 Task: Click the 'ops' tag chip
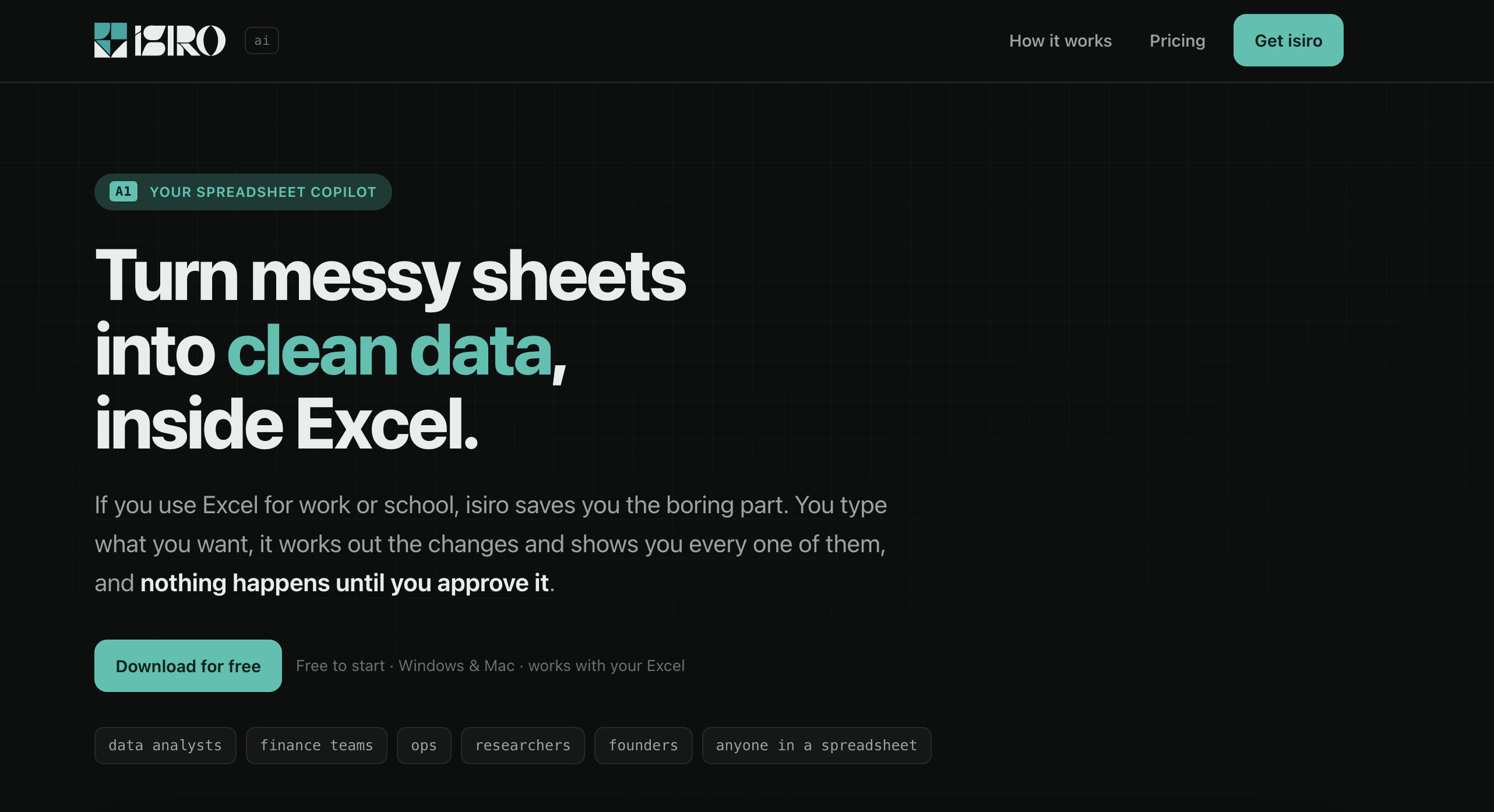(x=424, y=746)
